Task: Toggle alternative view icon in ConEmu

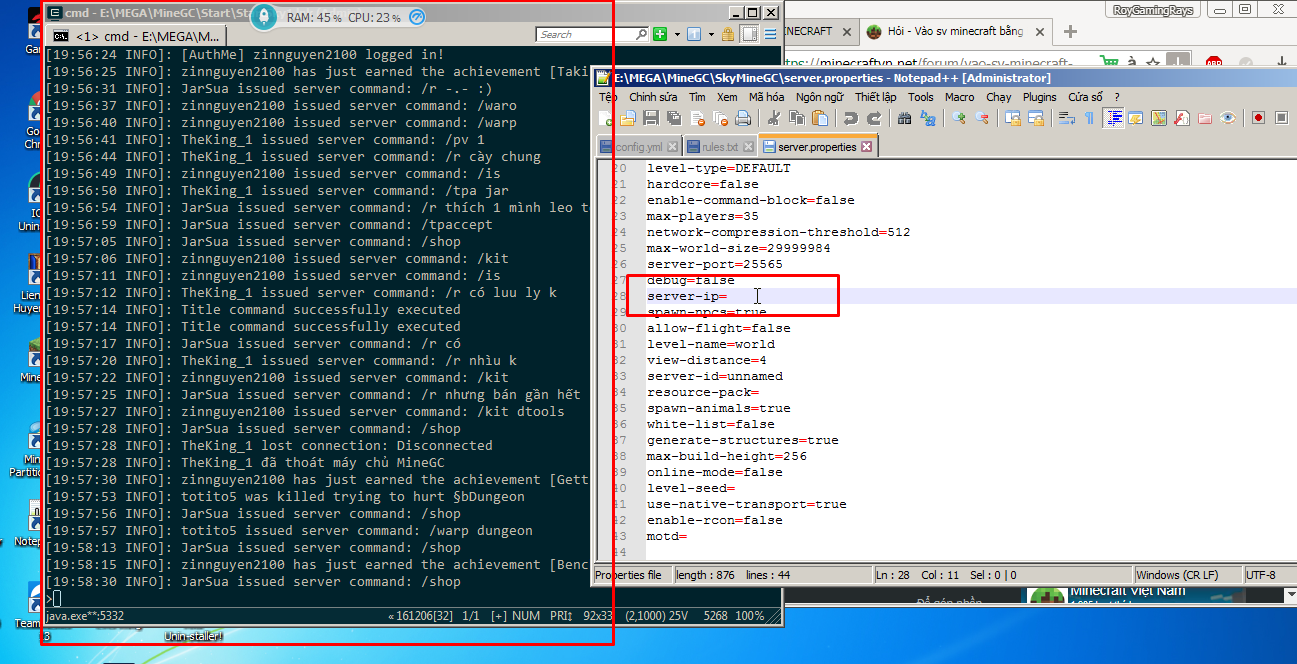Action: [x=749, y=34]
